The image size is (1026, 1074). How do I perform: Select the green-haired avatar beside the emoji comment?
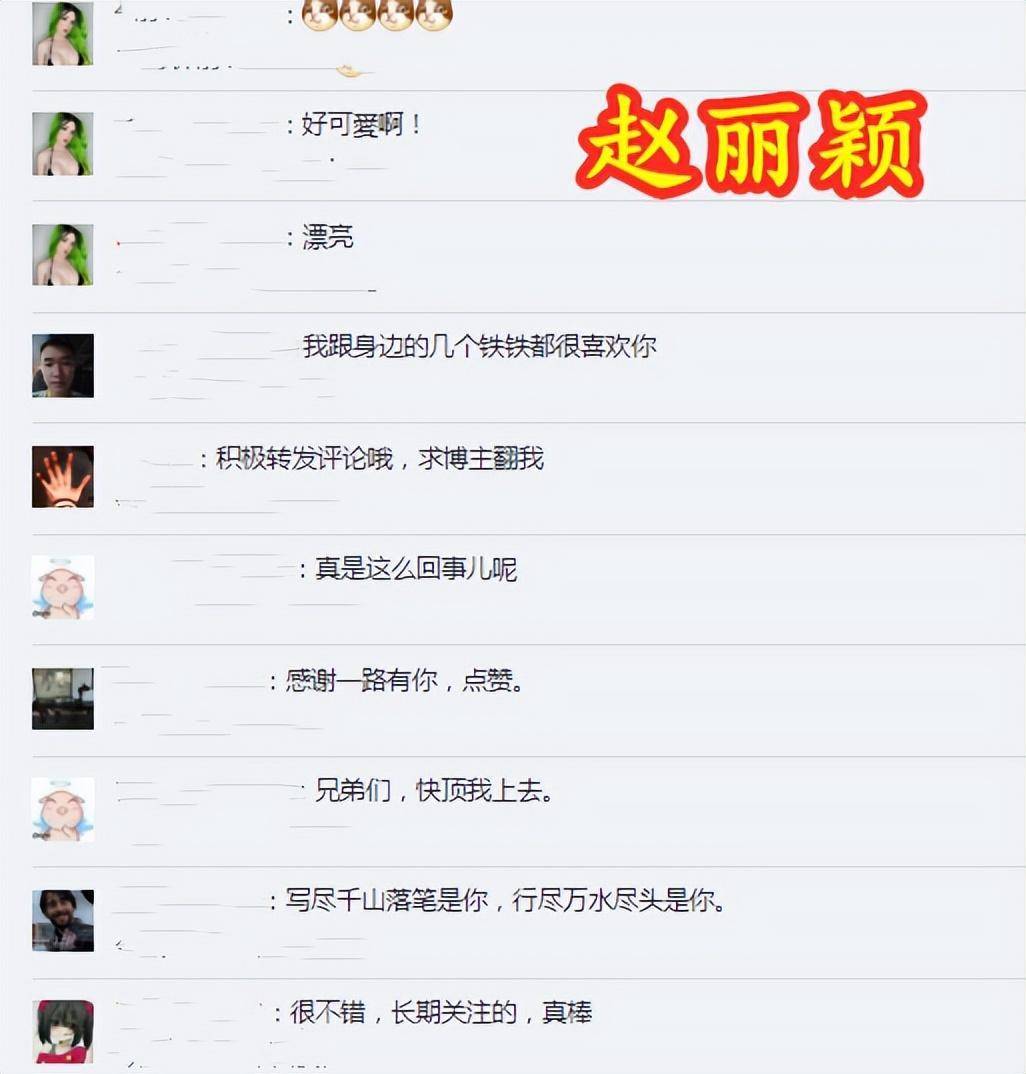(x=62, y=34)
